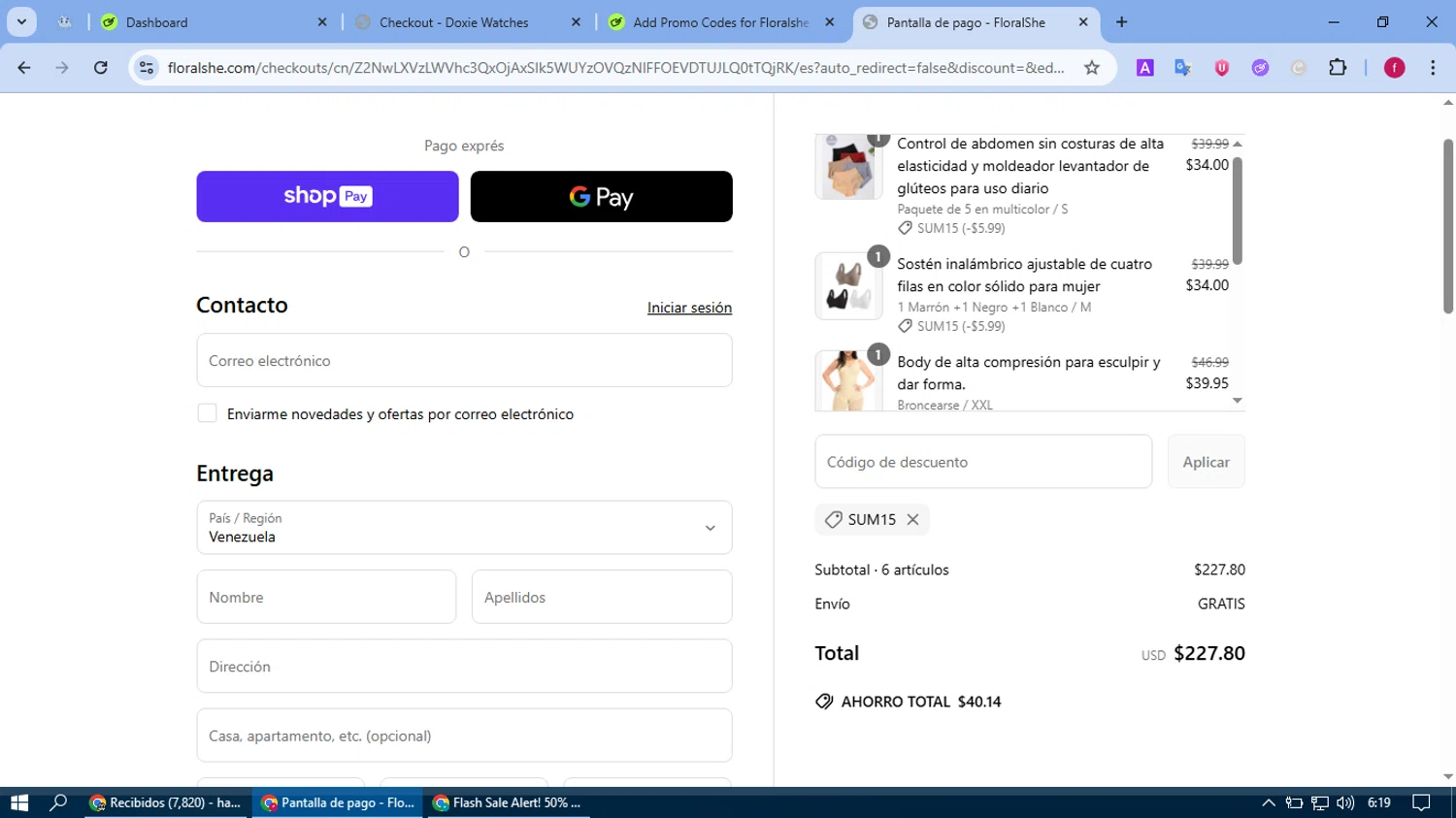Viewport: 1456px width, 818px height.
Task: Click the order list scroll up arrow
Action: [1238, 144]
